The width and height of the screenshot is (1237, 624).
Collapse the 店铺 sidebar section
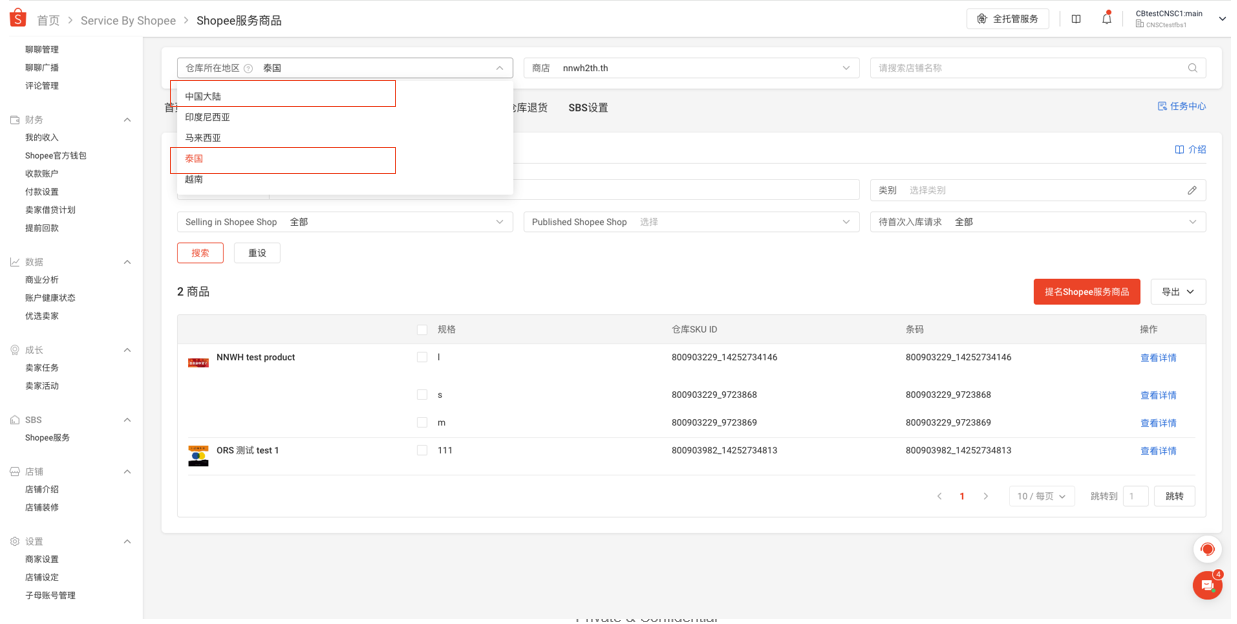(127, 471)
